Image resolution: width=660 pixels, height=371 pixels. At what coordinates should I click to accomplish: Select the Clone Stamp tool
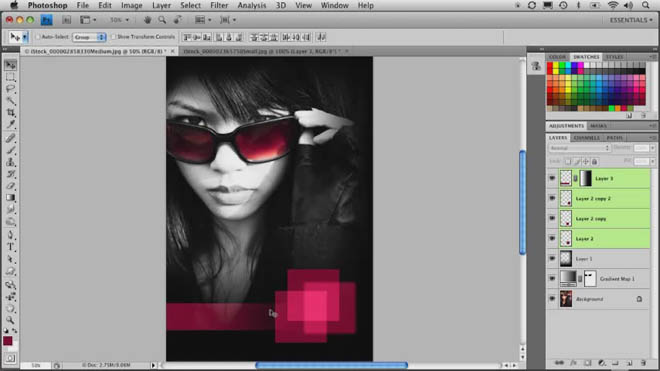[x=11, y=162]
